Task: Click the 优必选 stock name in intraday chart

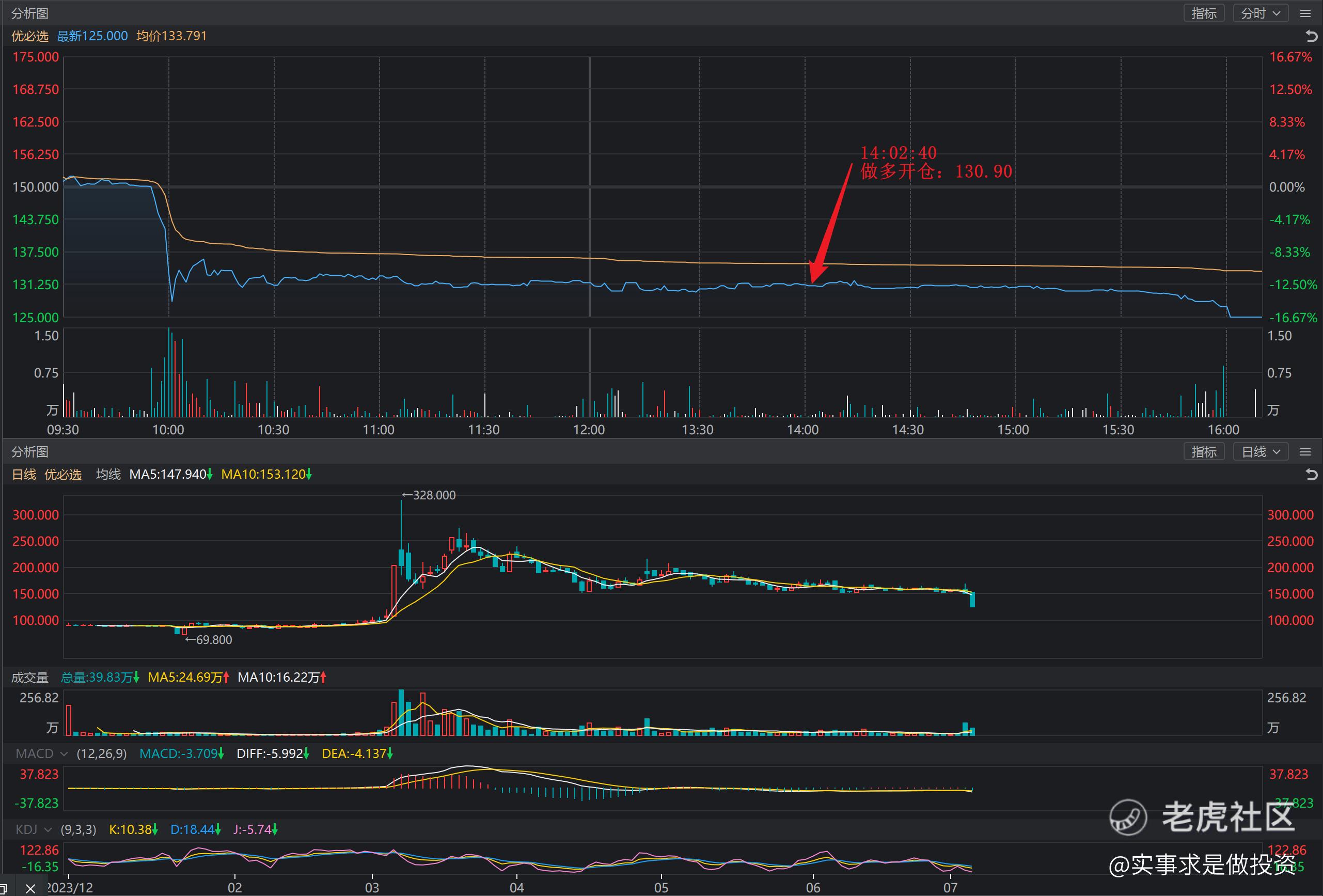Action: pyautogui.click(x=29, y=37)
